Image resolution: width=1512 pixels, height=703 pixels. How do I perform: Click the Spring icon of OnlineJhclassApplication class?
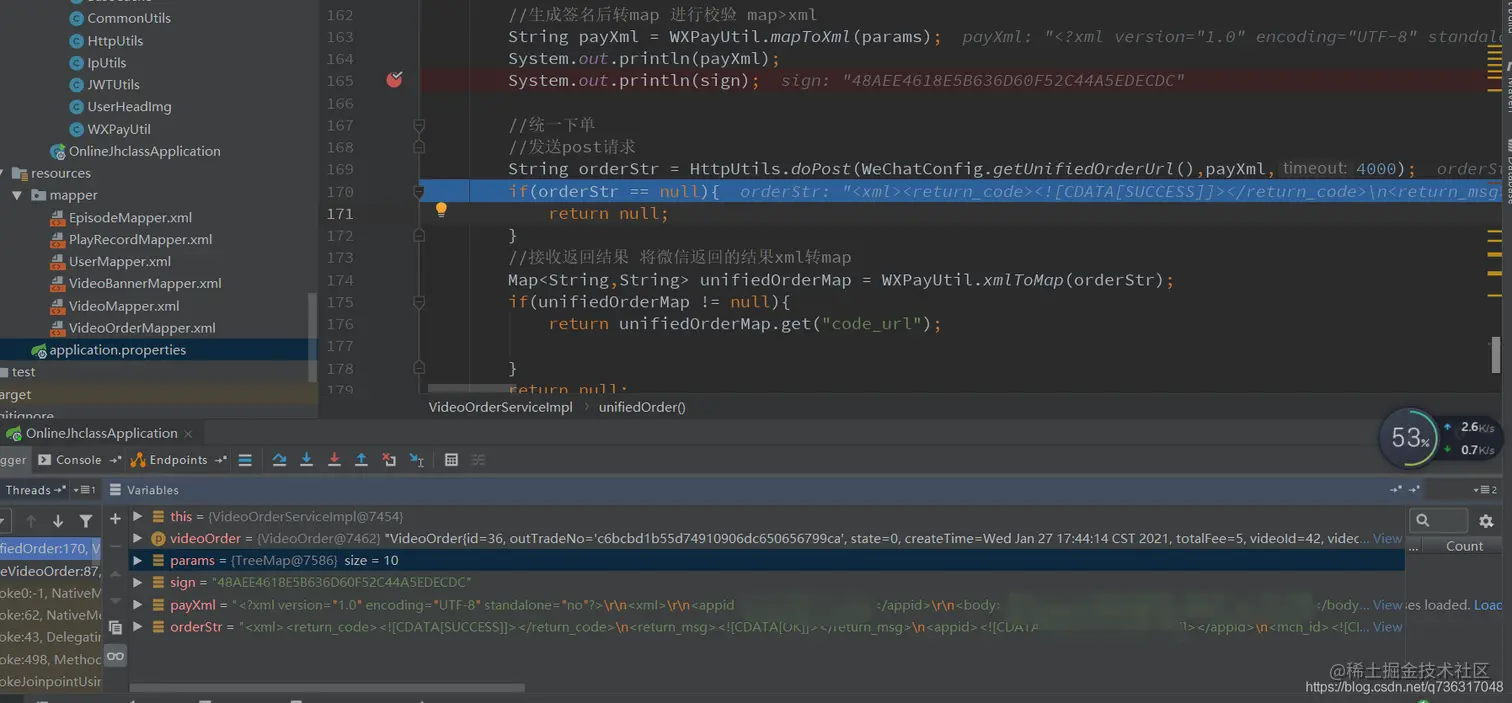(57, 152)
